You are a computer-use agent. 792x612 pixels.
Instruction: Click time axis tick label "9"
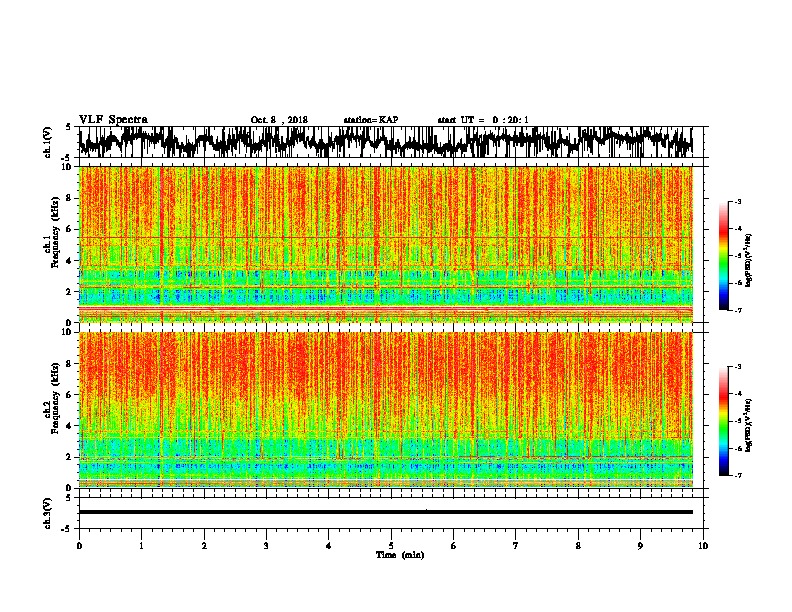click(x=640, y=546)
